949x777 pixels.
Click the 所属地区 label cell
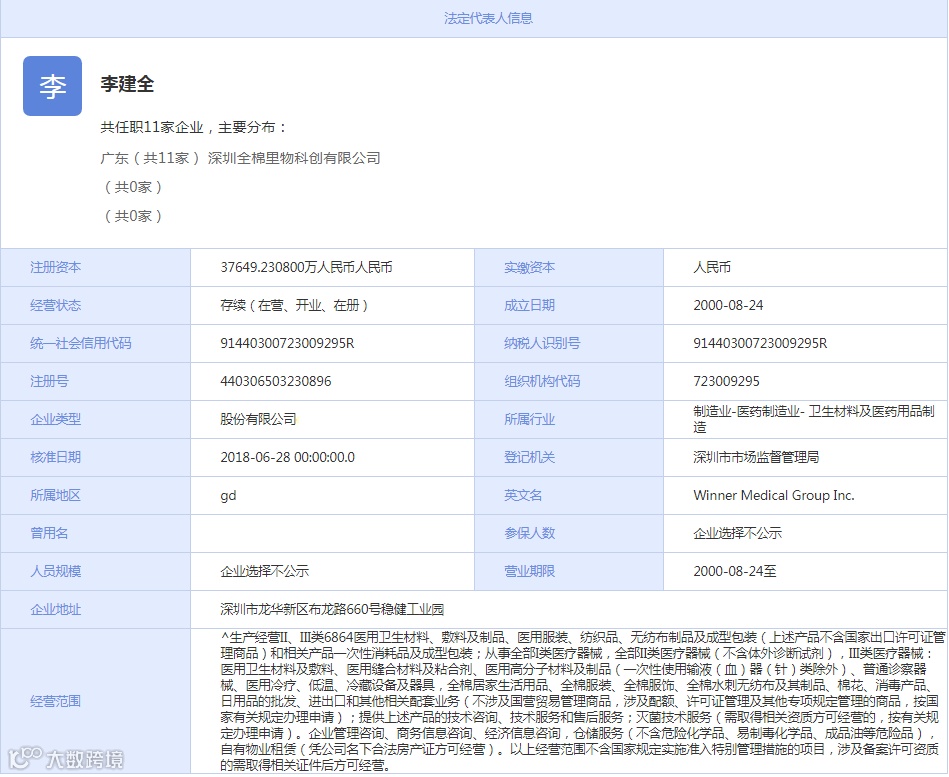[96, 496]
